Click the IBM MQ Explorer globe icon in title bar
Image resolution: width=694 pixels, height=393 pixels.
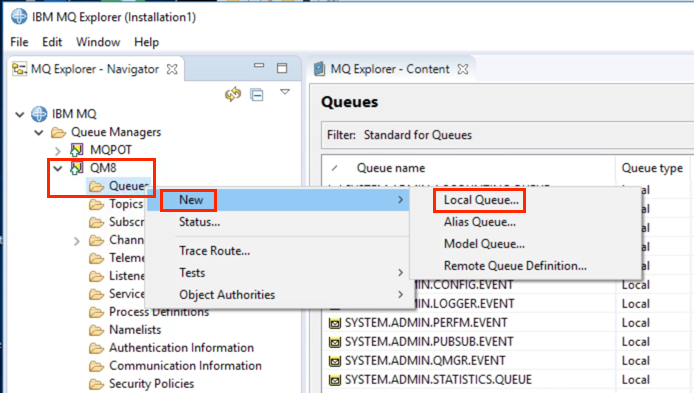(19, 16)
